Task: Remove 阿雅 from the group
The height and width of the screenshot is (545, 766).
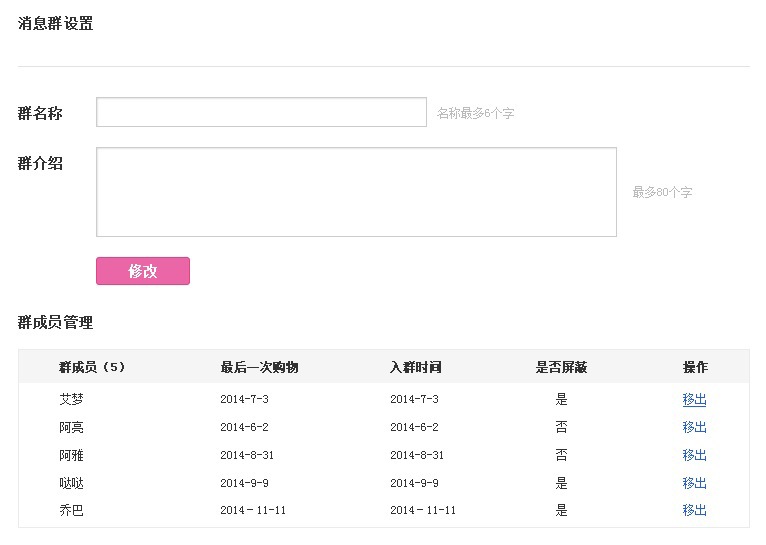Action: [x=694, y=455]
